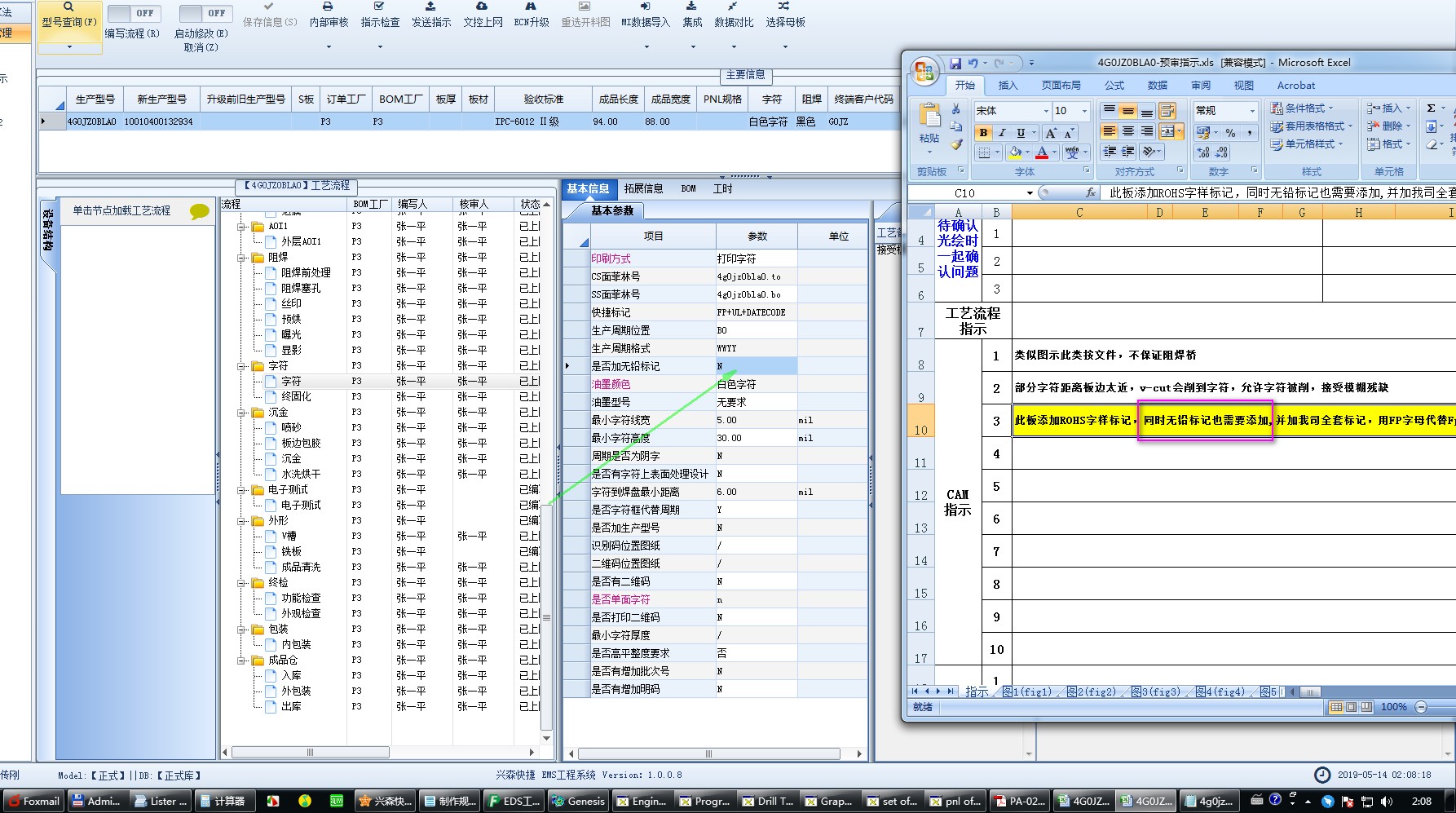This screenshot has width=1456, height=813.
Task: Increase font size with the large A button
Action: [1051, 133]
